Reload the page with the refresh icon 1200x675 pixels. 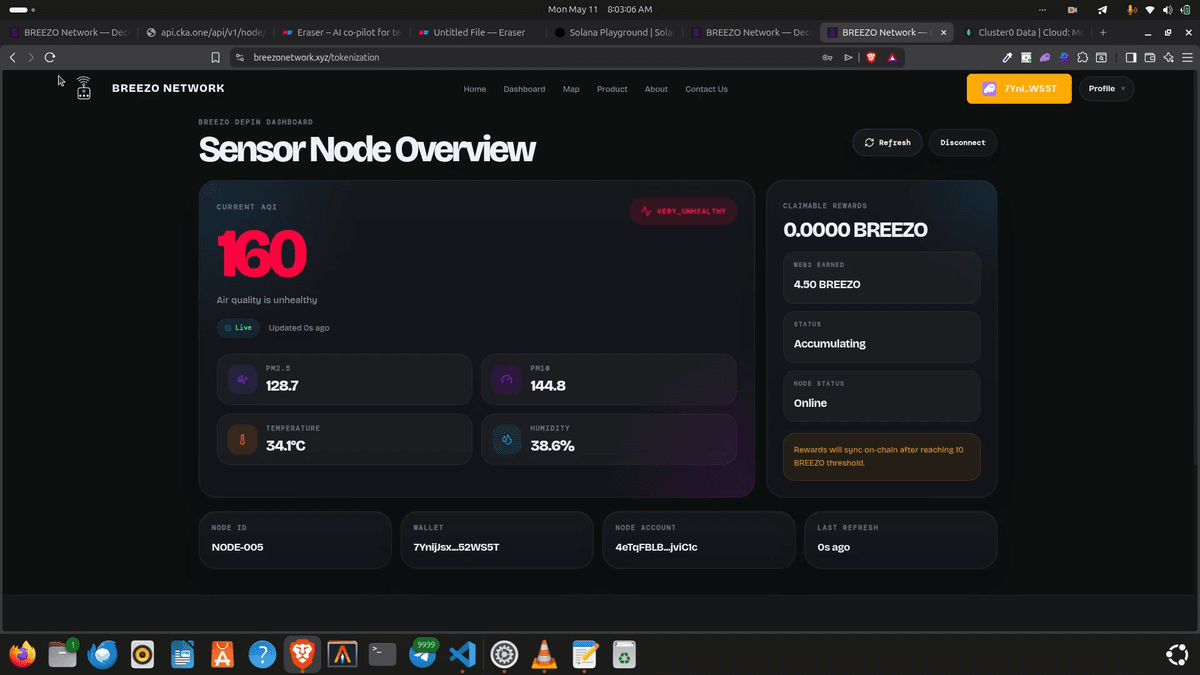tap(50, 57)
